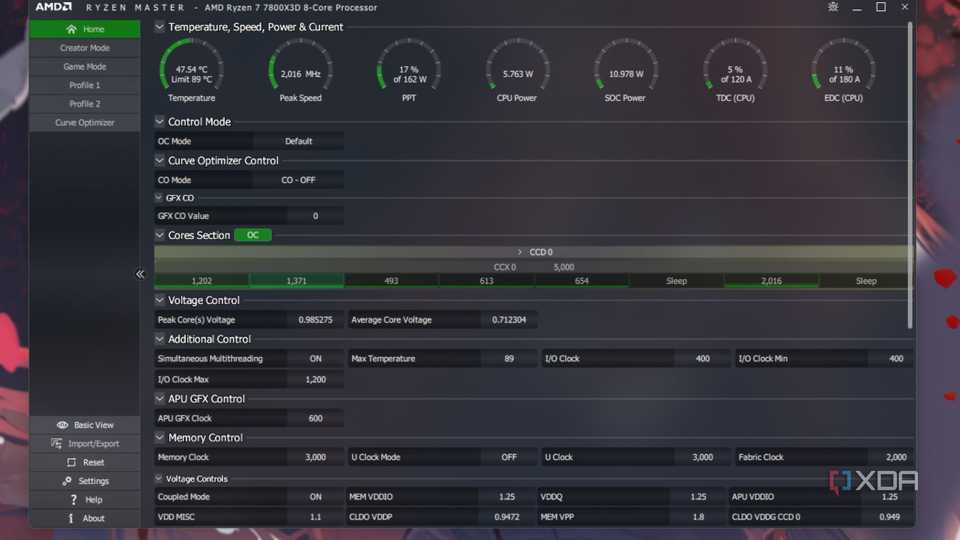Screen dimensions: 960x540
Task: Select Game Mode in sidebar
Action: coord(85,67)
